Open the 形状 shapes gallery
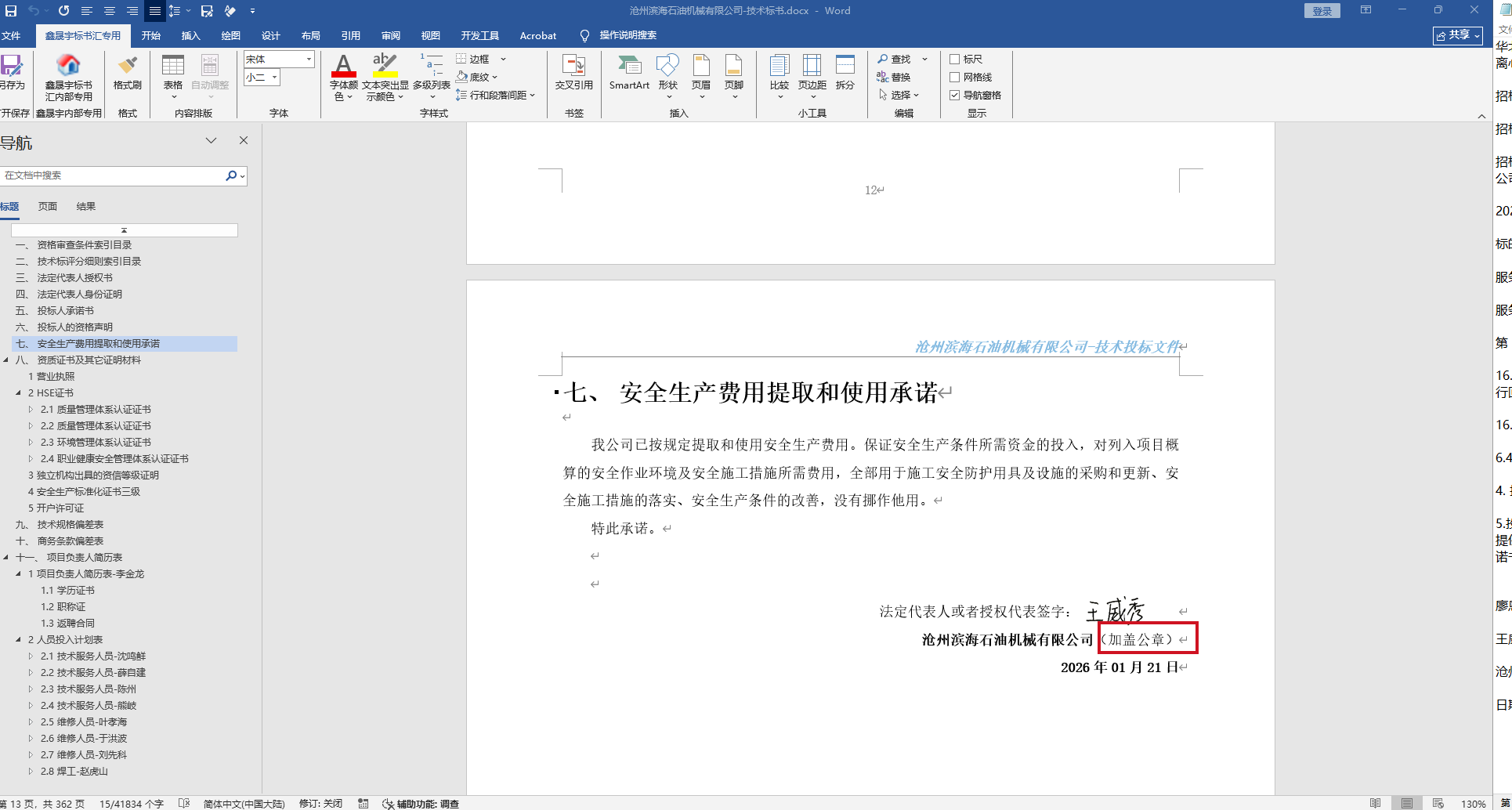 pyautogui.click(x=668, y=77)
